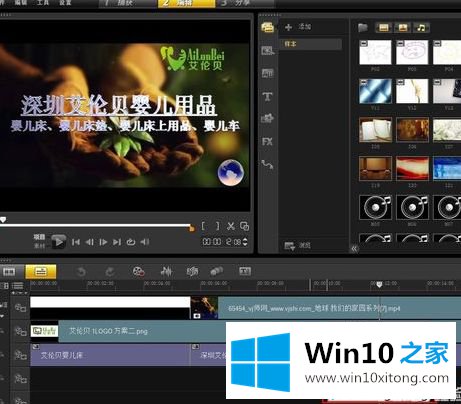Screen dimensions: 461x404
Task: Open the Title library T icon
Action: [267, 97]
